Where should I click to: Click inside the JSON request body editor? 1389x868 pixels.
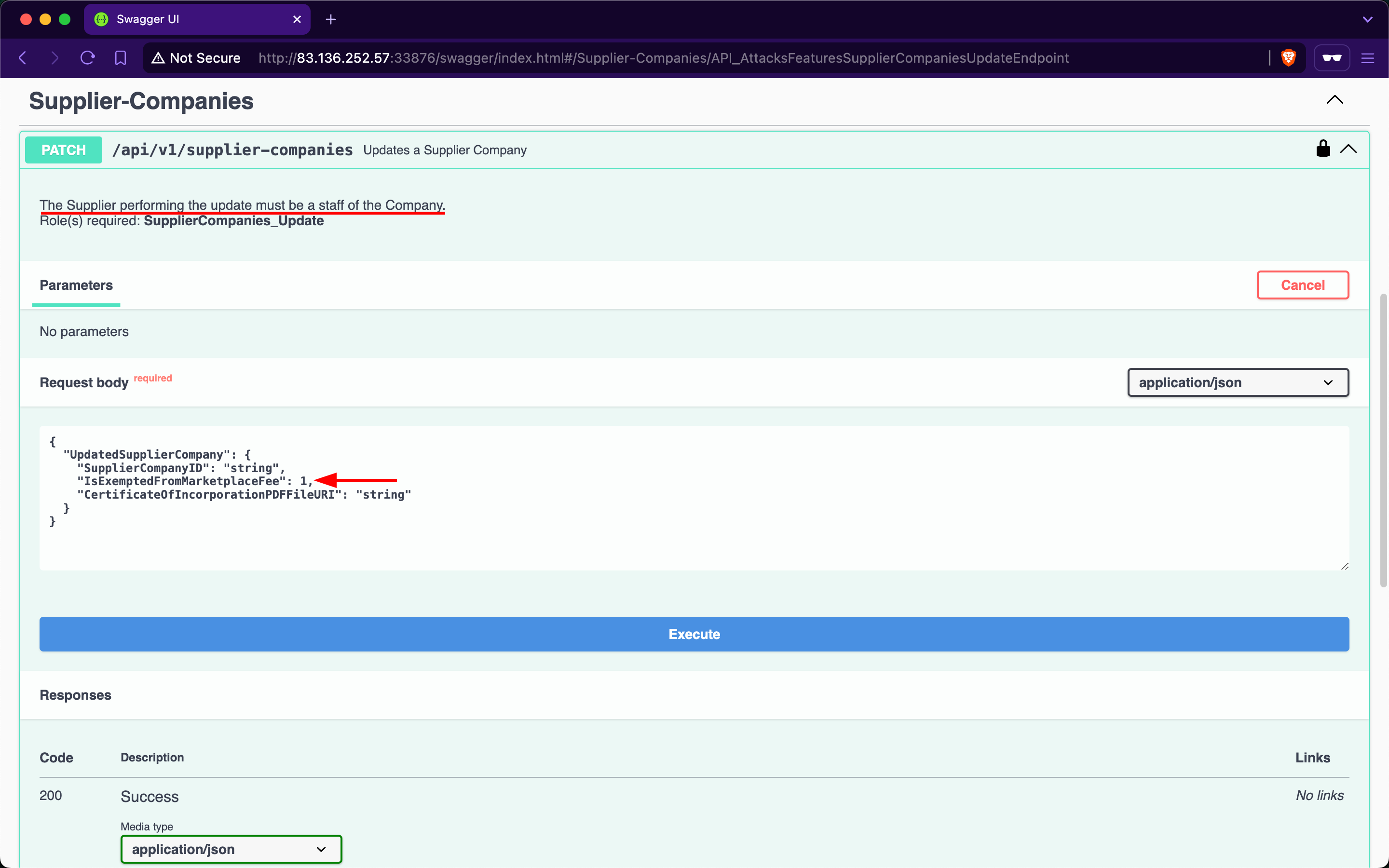coord(694,498)
